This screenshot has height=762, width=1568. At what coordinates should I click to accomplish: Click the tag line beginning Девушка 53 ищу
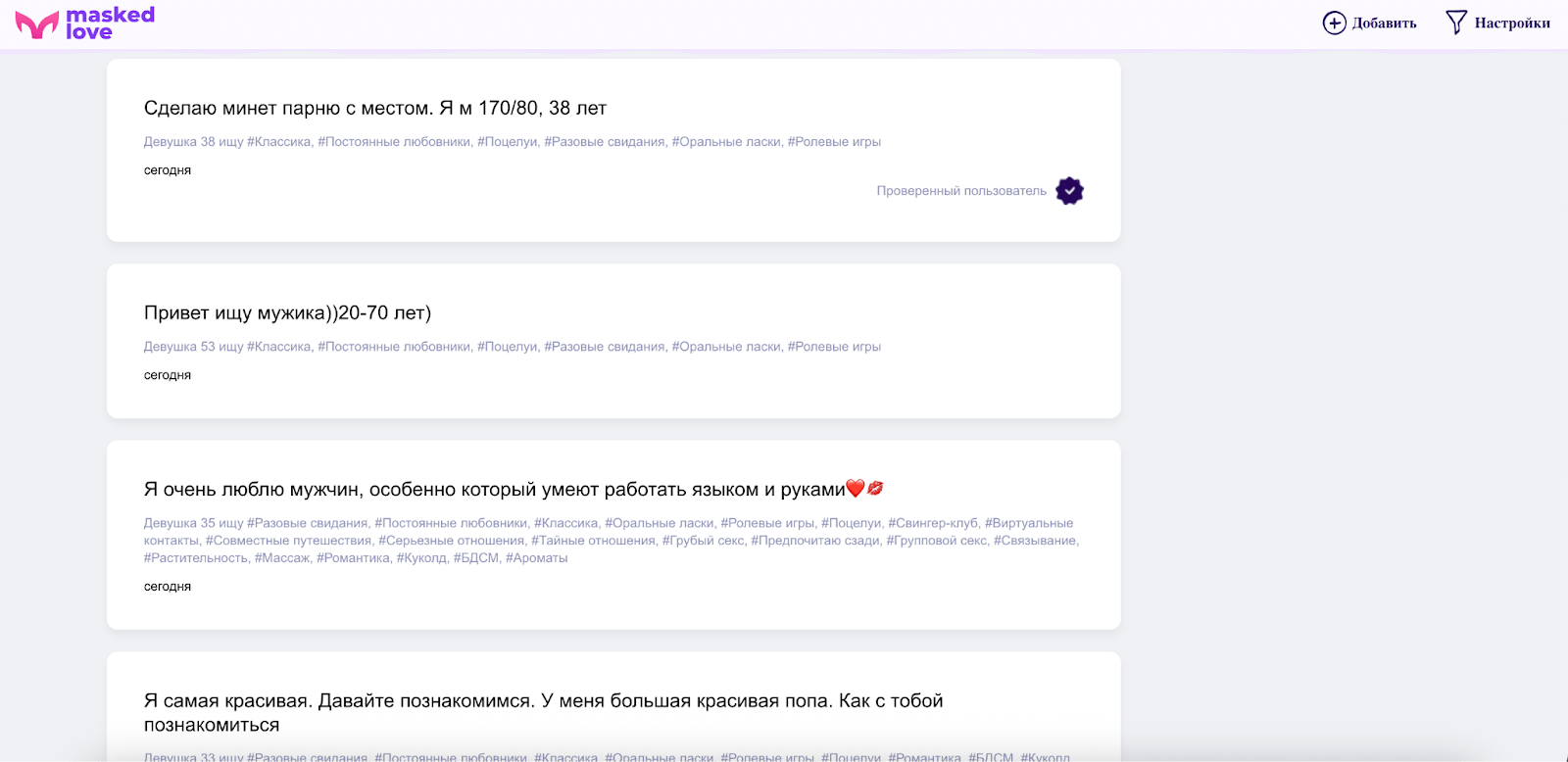click(x=513, y=347)
